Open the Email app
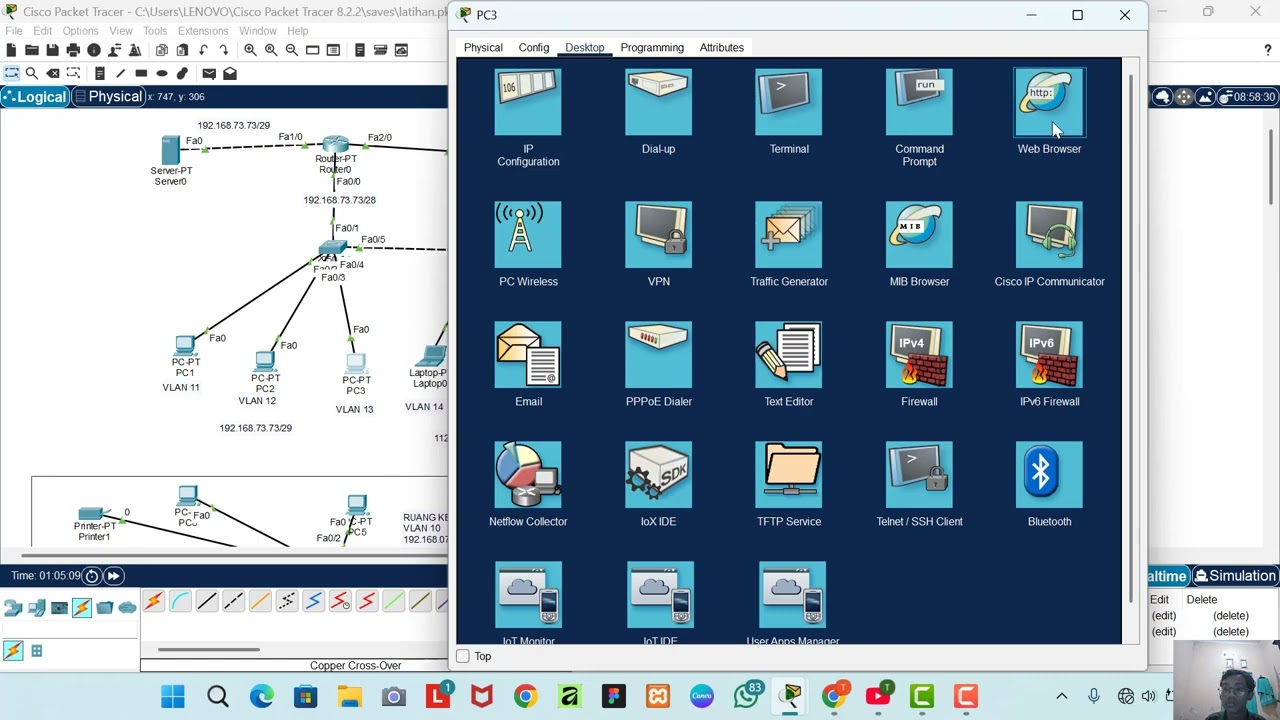Screen dimensions: 1280x720 coord(528,355)
